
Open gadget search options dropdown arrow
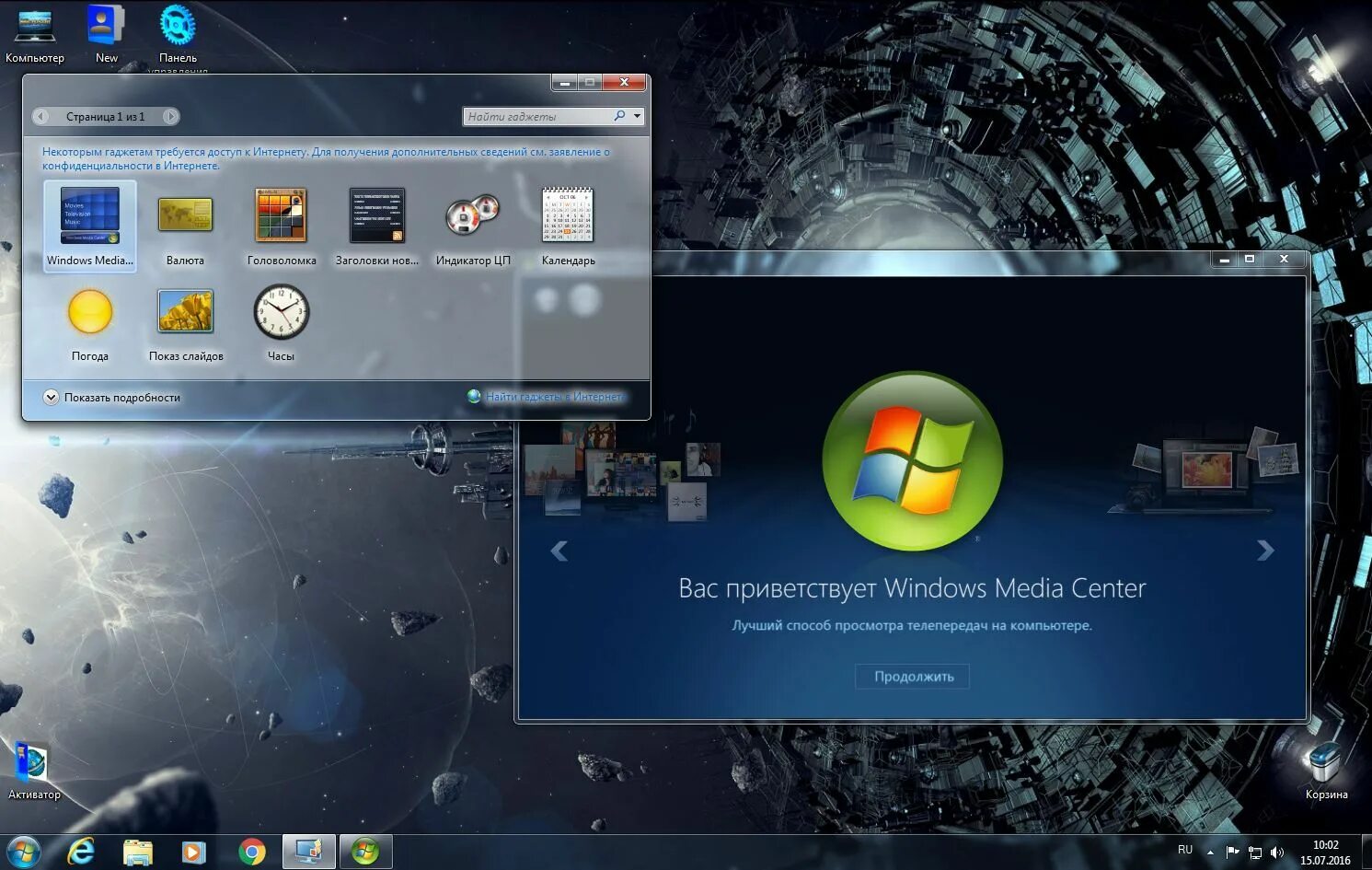637,116
